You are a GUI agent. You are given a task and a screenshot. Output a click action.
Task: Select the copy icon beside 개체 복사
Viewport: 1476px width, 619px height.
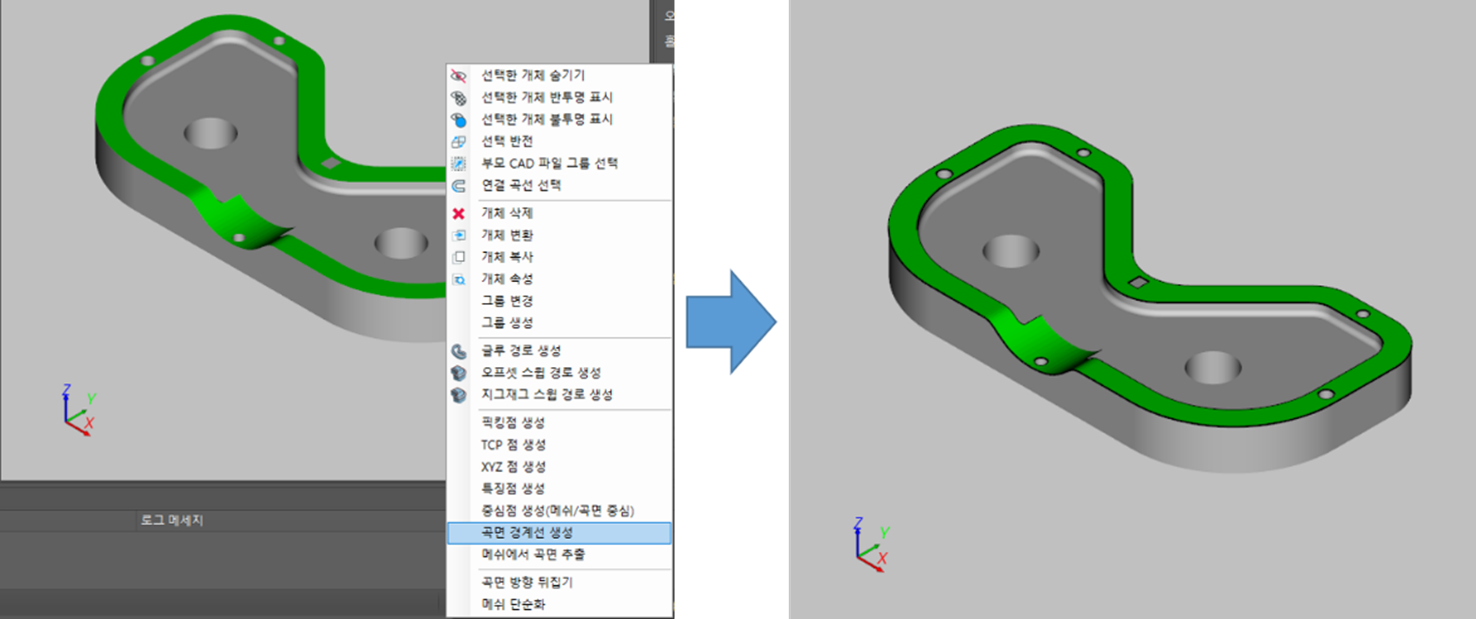tap(457, 257)
